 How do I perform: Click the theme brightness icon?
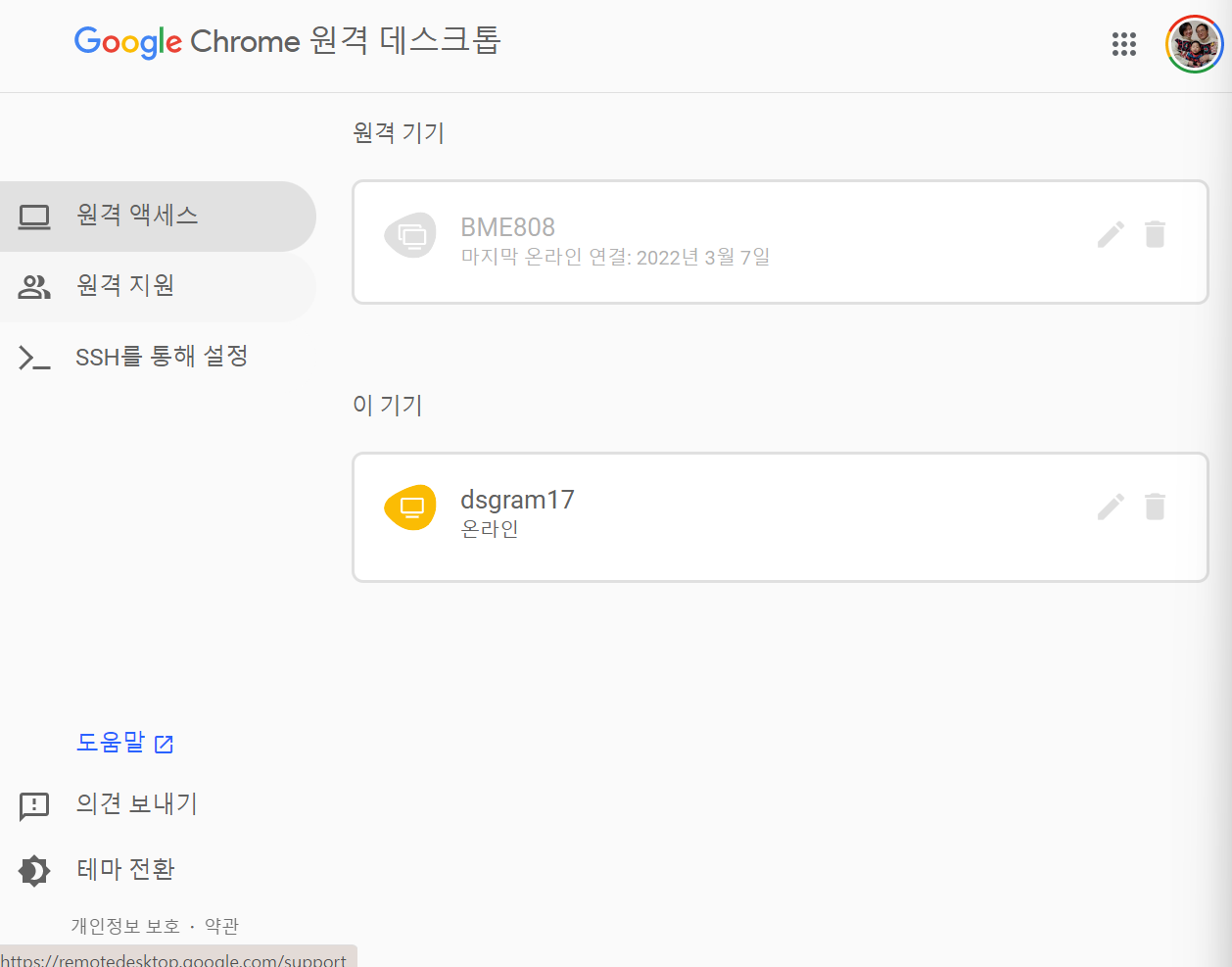34,870
